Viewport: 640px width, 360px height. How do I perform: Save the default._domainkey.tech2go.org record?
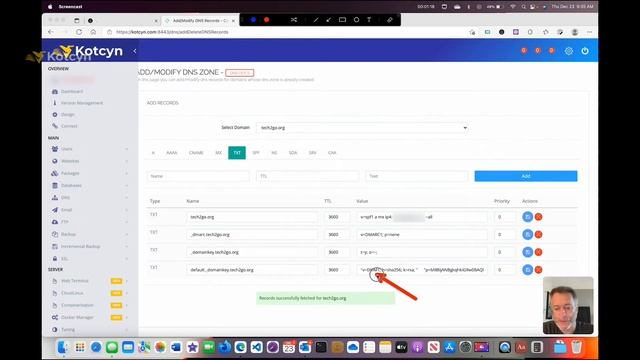(527, 269)
